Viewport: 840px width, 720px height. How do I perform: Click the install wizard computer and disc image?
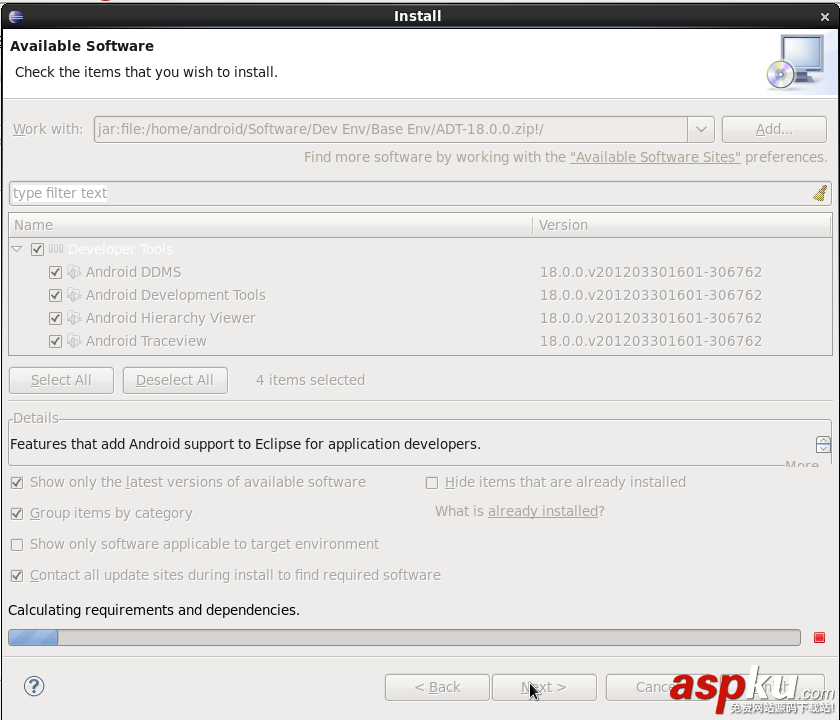(x=798, y=63)
